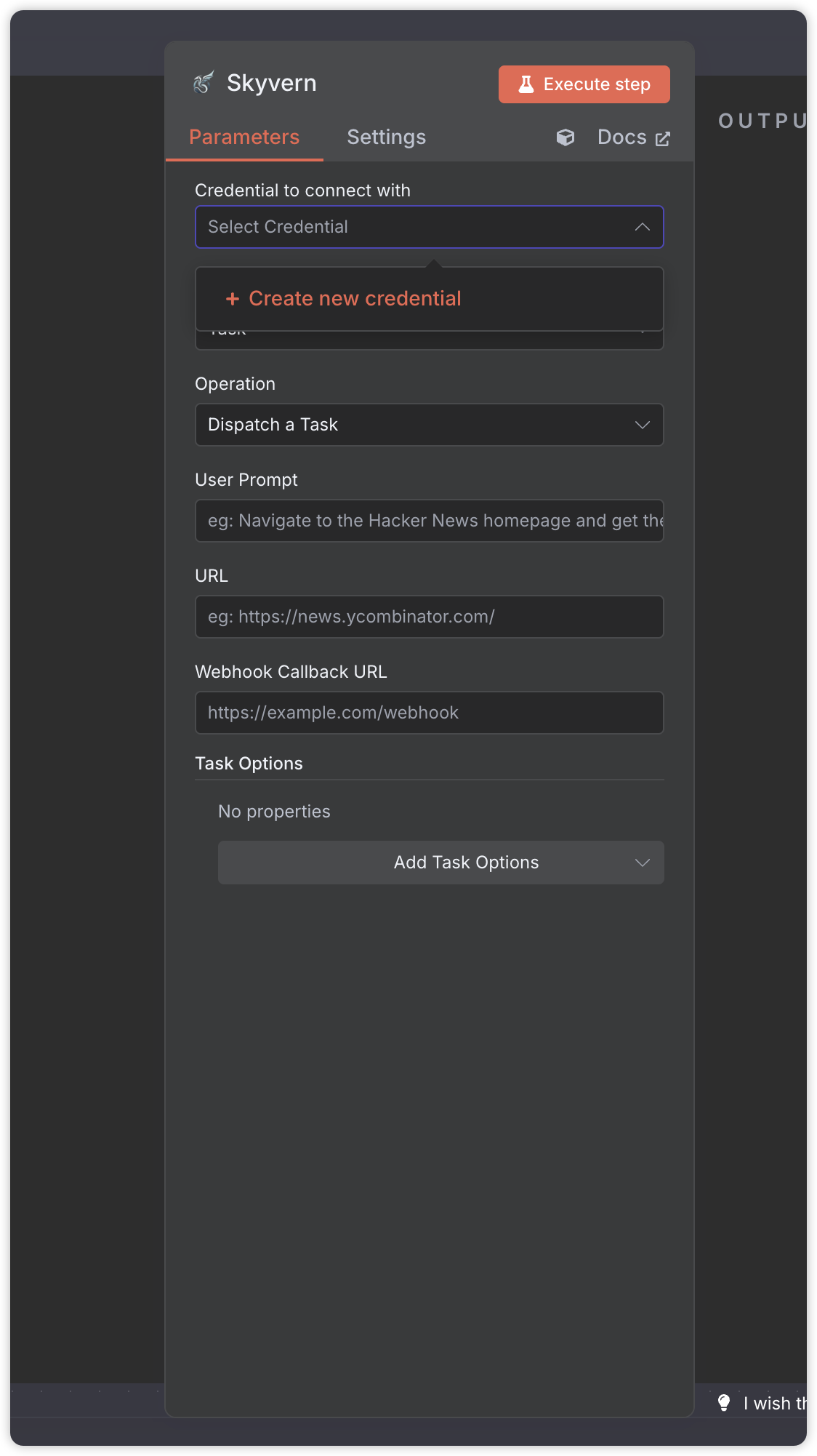Collapse the Select Credential dropdown using its chevron
Screen dimensions: 817x1456
click(642, 227)
